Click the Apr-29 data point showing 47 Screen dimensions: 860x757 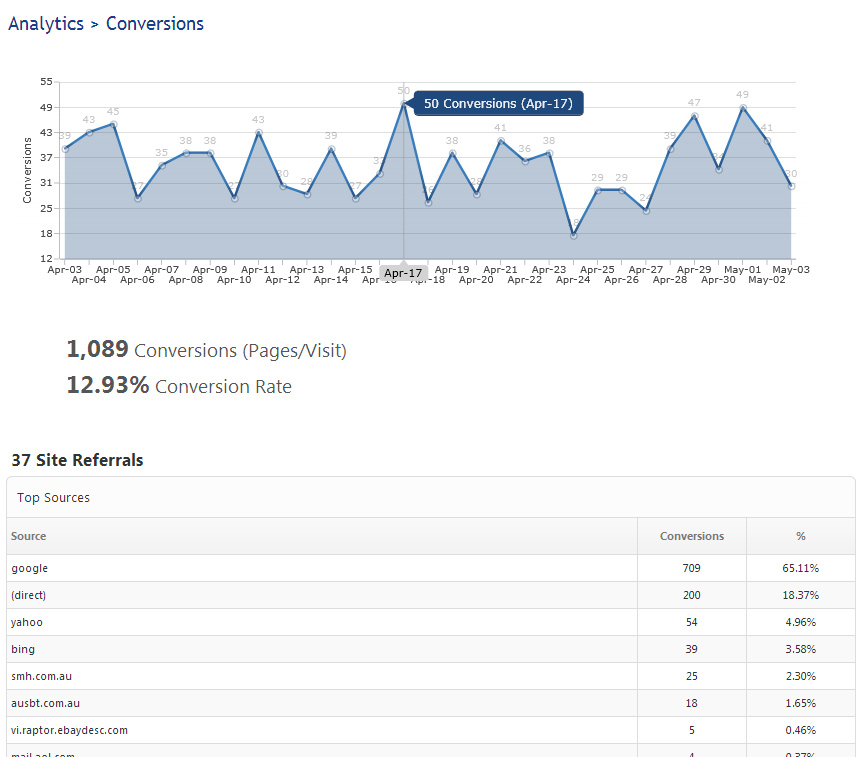click(x=694, y=116)
